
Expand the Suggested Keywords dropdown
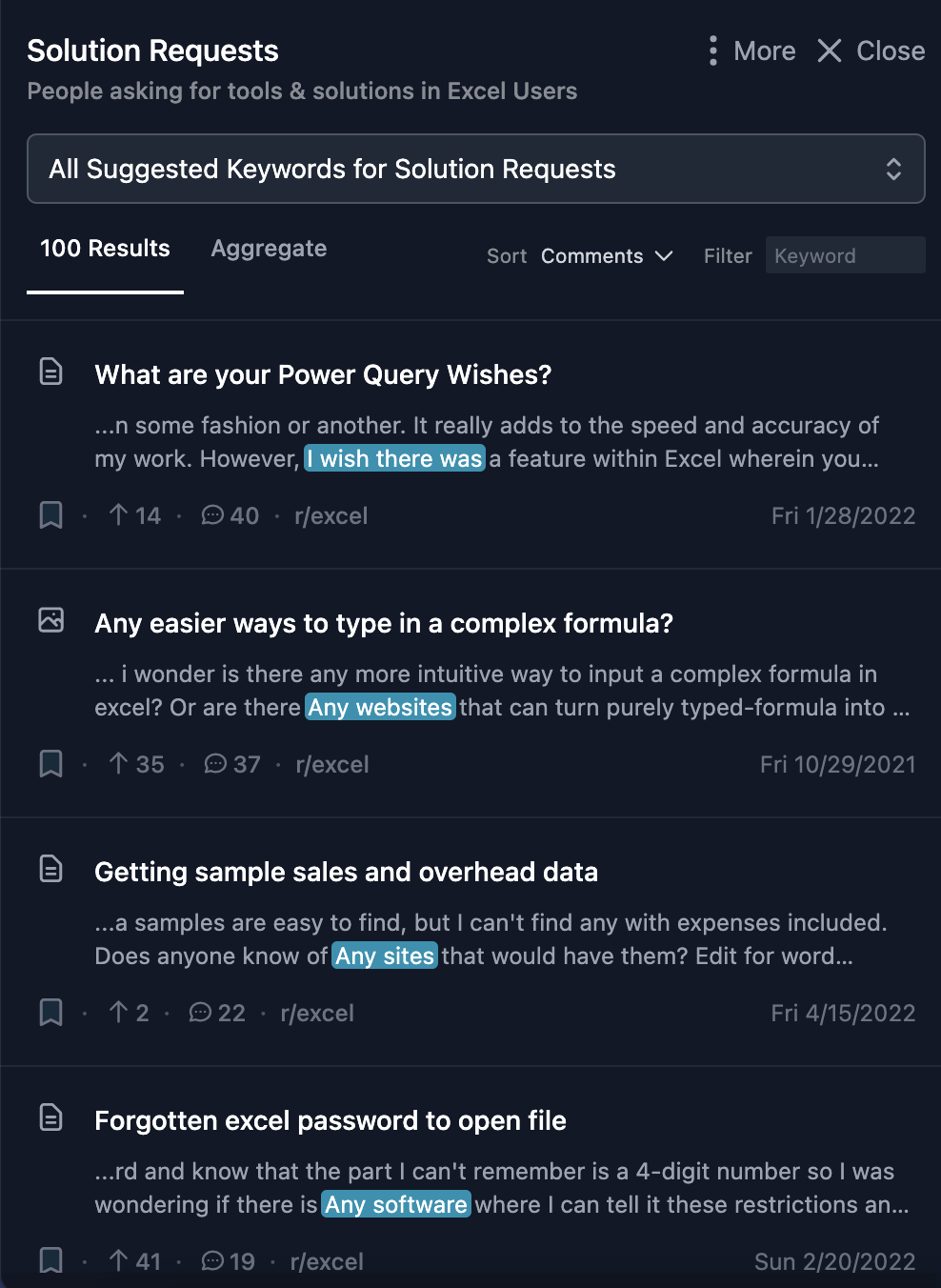point(475,170)
